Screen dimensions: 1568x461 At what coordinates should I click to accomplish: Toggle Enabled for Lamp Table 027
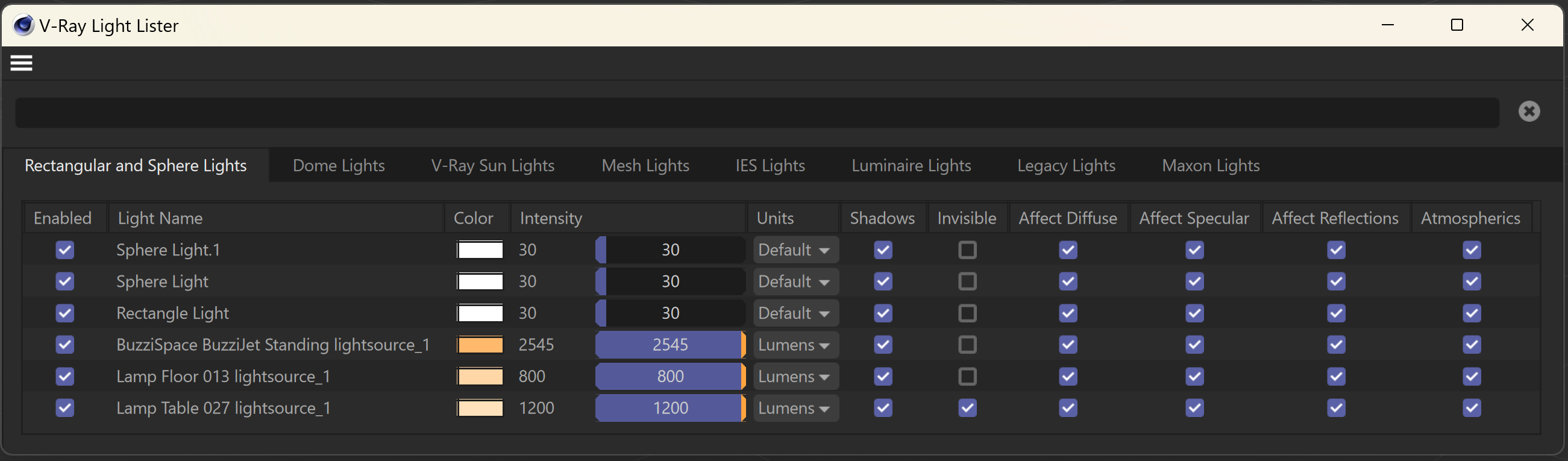coord(64,408)
